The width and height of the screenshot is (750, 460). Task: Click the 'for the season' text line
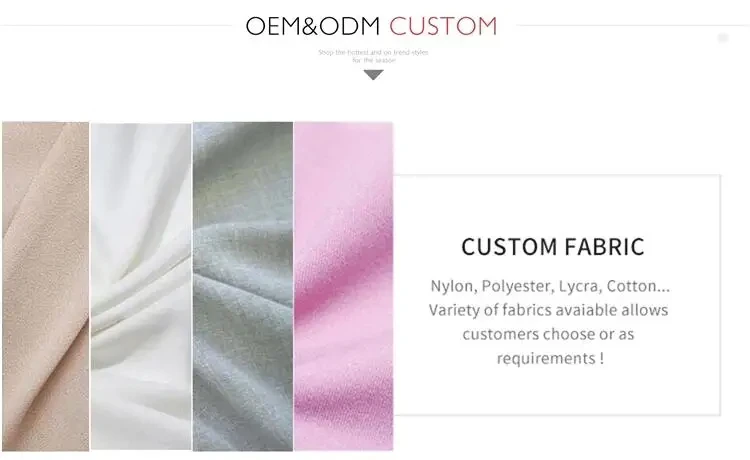tap(373, 60)
